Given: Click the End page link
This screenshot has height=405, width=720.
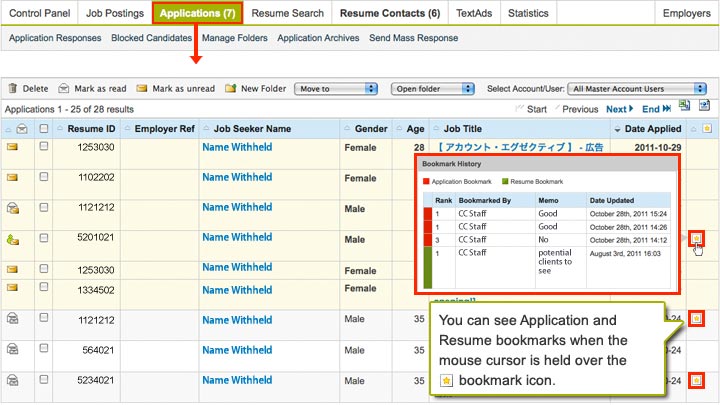Looking at the screenshot, I should click(x=656, y=109).
